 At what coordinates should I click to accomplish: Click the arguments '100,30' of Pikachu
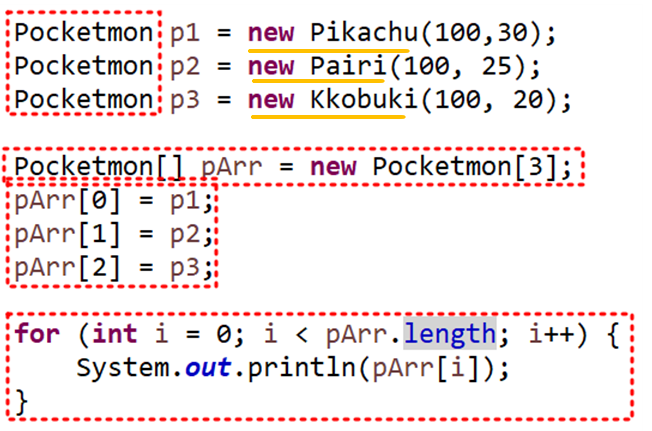click(x=482, y=33)
